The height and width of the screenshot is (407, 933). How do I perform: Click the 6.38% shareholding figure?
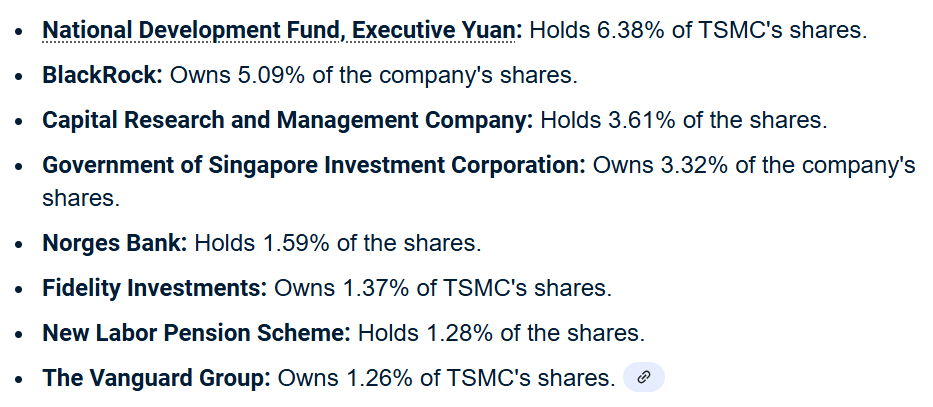pyautogui.click(x=630, y=30)
